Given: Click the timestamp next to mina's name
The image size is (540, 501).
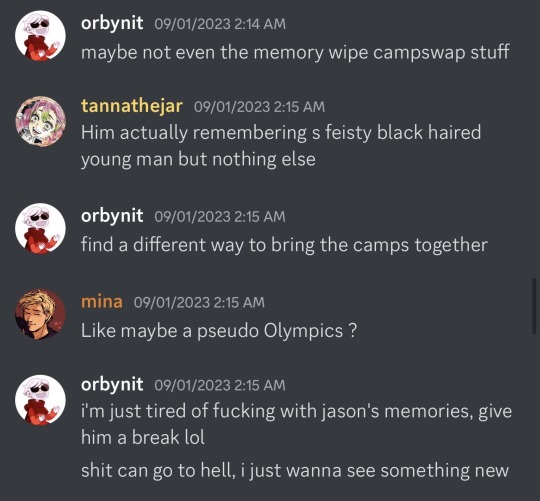Looking at the screenshot, I should tap(199, 302).
